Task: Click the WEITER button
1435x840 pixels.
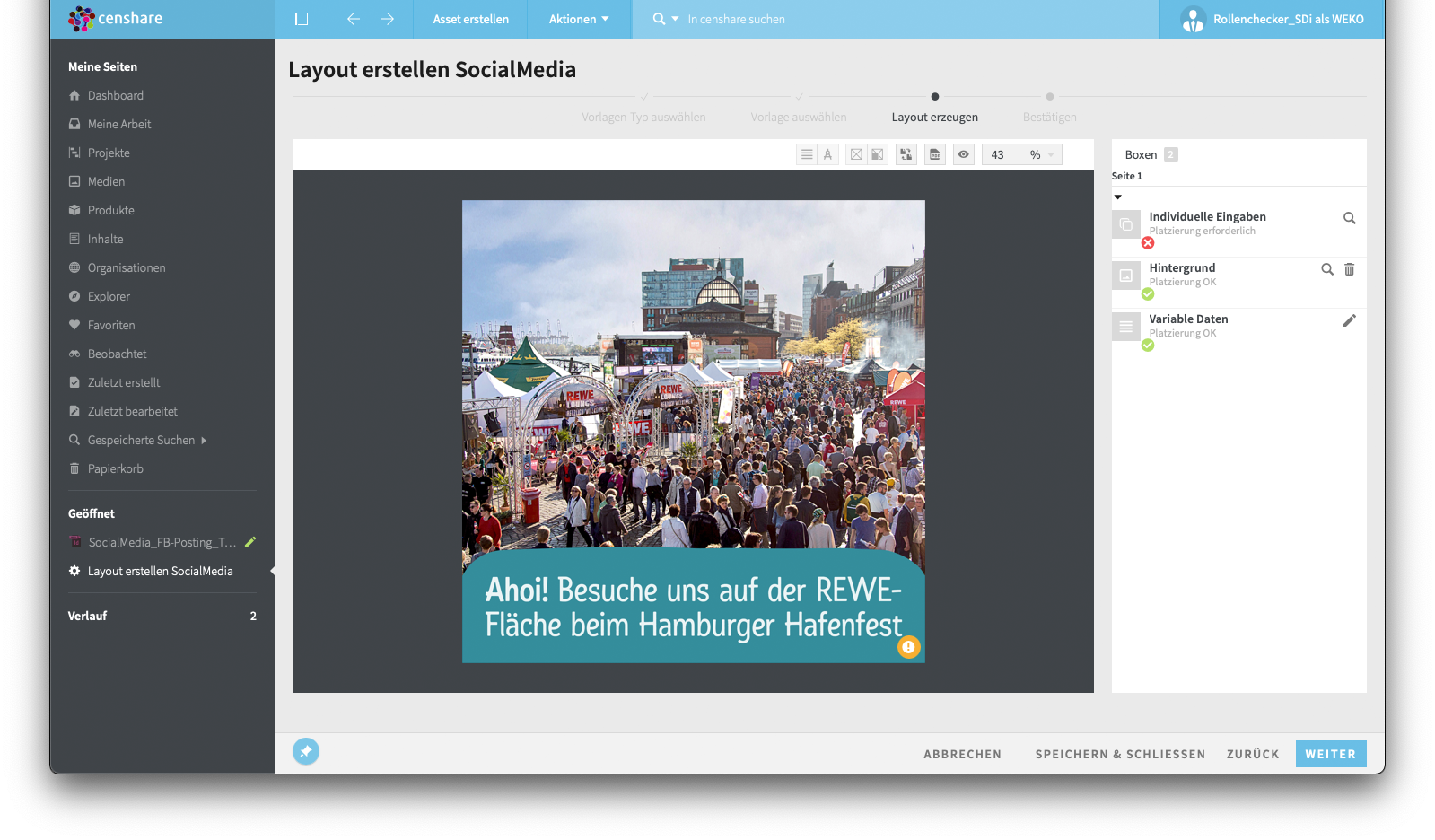Action: 1331,754
